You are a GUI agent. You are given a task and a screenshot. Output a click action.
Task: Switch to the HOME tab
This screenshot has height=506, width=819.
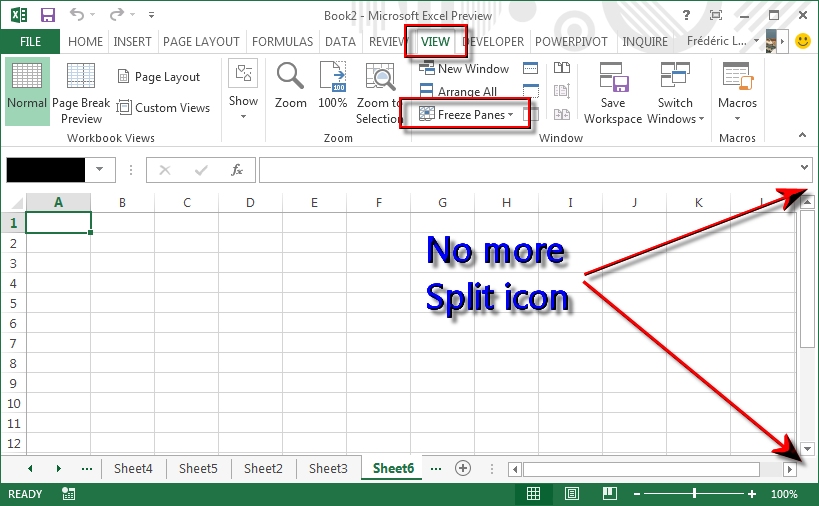click(x=85, y=42)
